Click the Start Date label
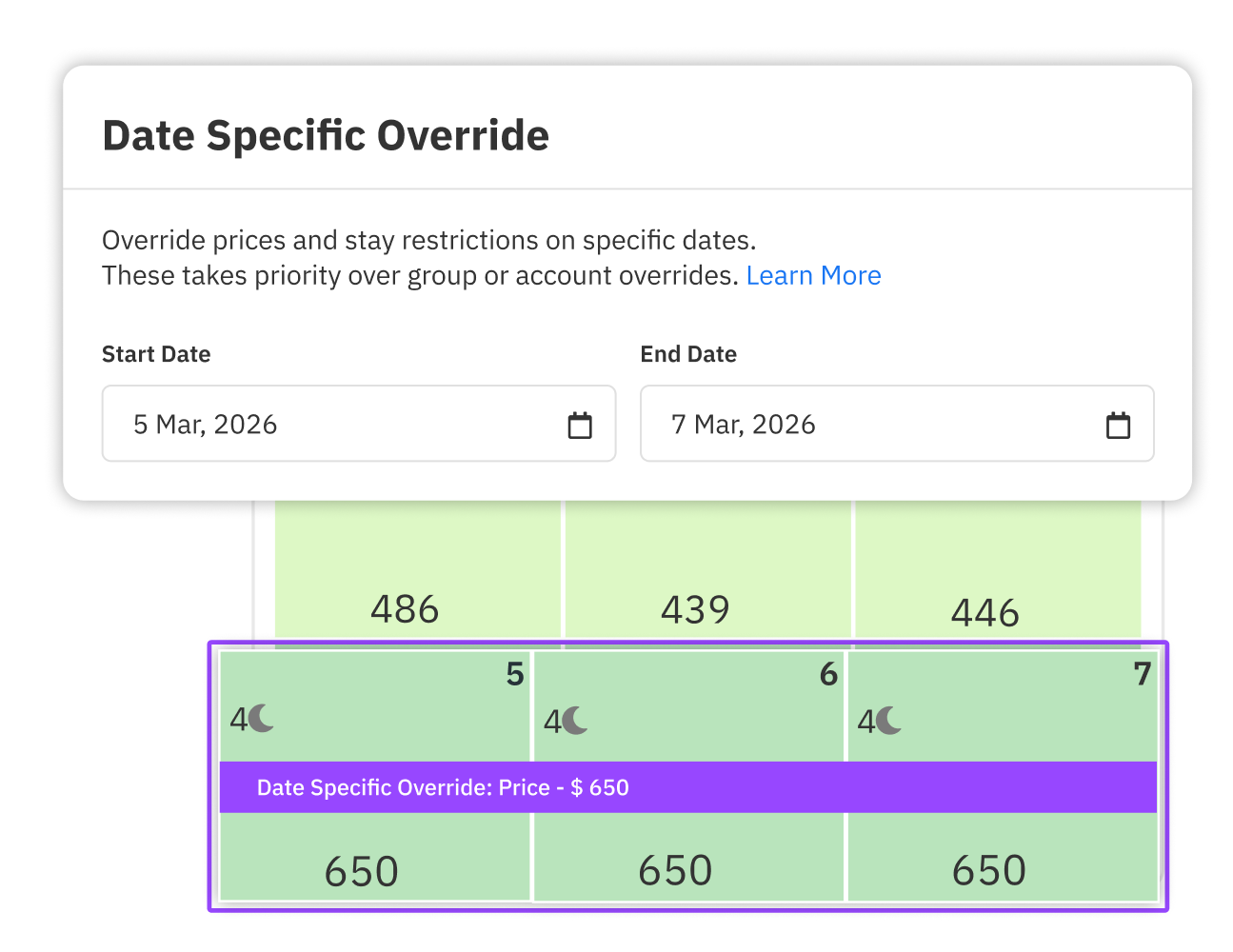1233x952 pixels. [x=156, y=354]
